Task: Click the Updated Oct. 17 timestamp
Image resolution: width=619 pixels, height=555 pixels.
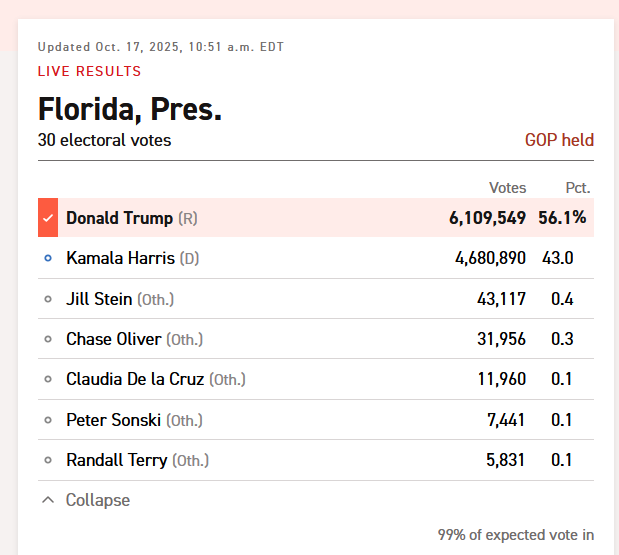Action: [x=161, y=47]
